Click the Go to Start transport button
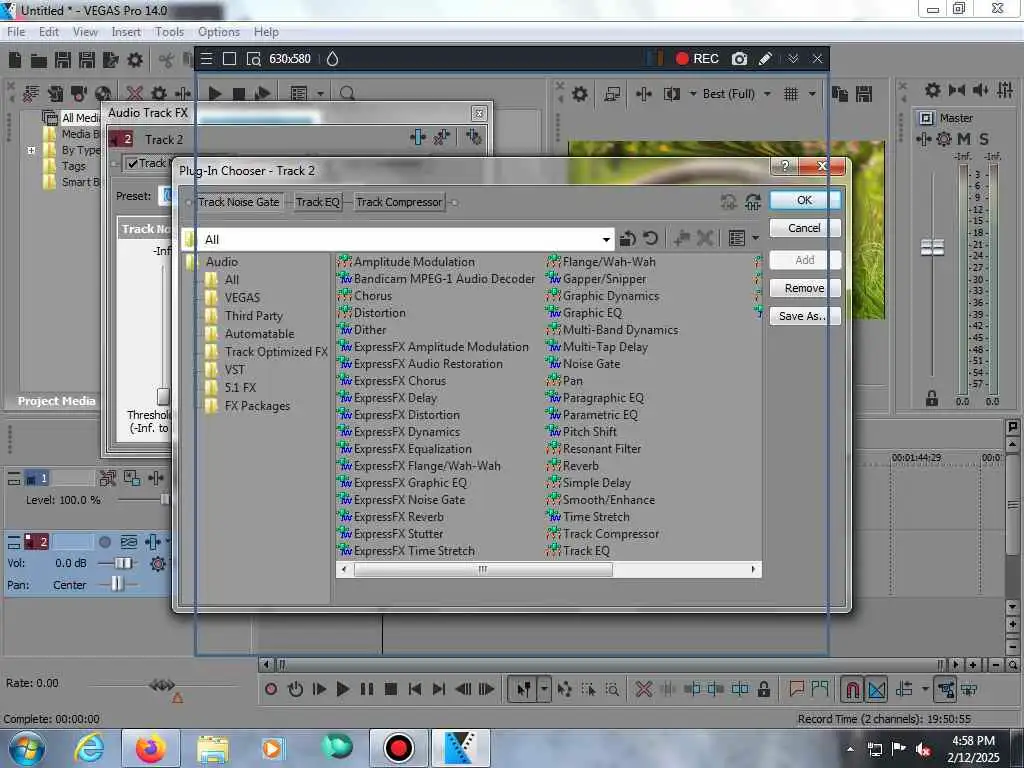1024x768 pixels. point(415,689)
